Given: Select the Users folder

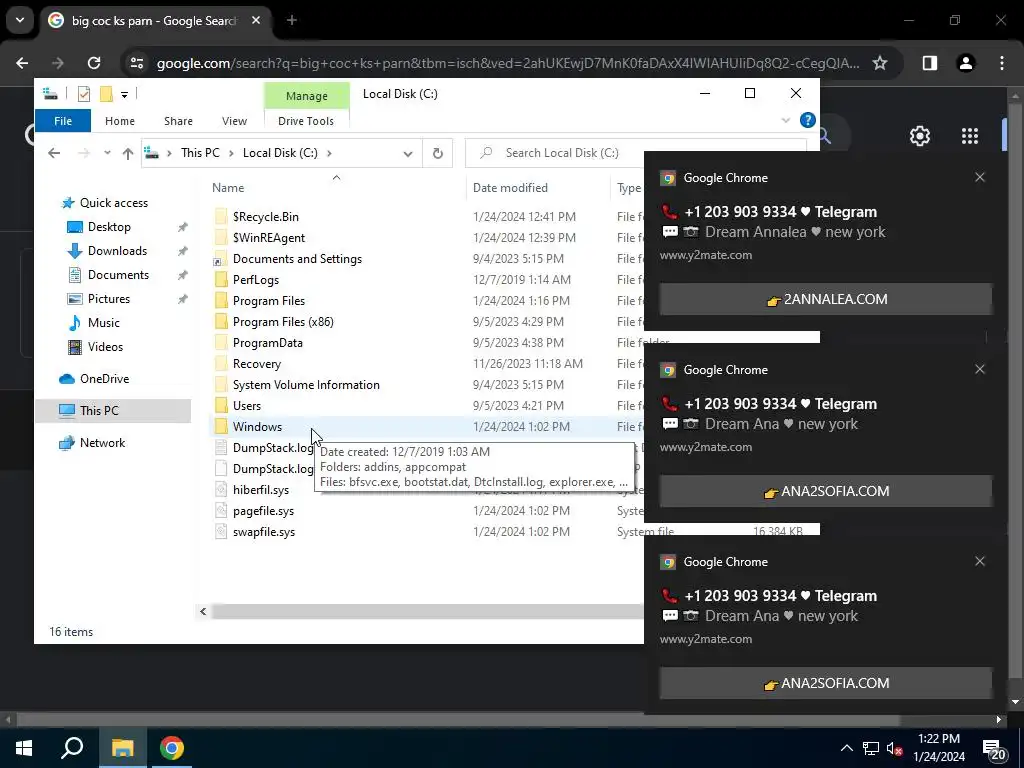Looking at the screenshot, I should pyautogui.click(x=246, y=406).
